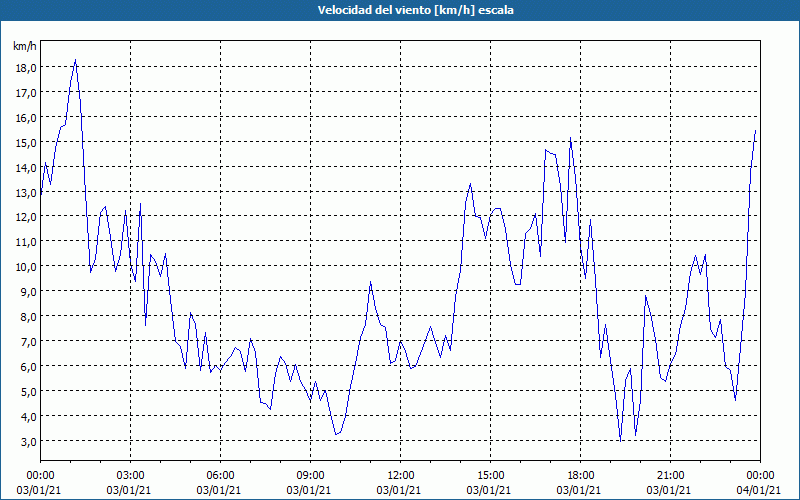Viewport: 800px width, 500px height.
Task: Click the '11,0' y-axis value
Action: [26, 242]
